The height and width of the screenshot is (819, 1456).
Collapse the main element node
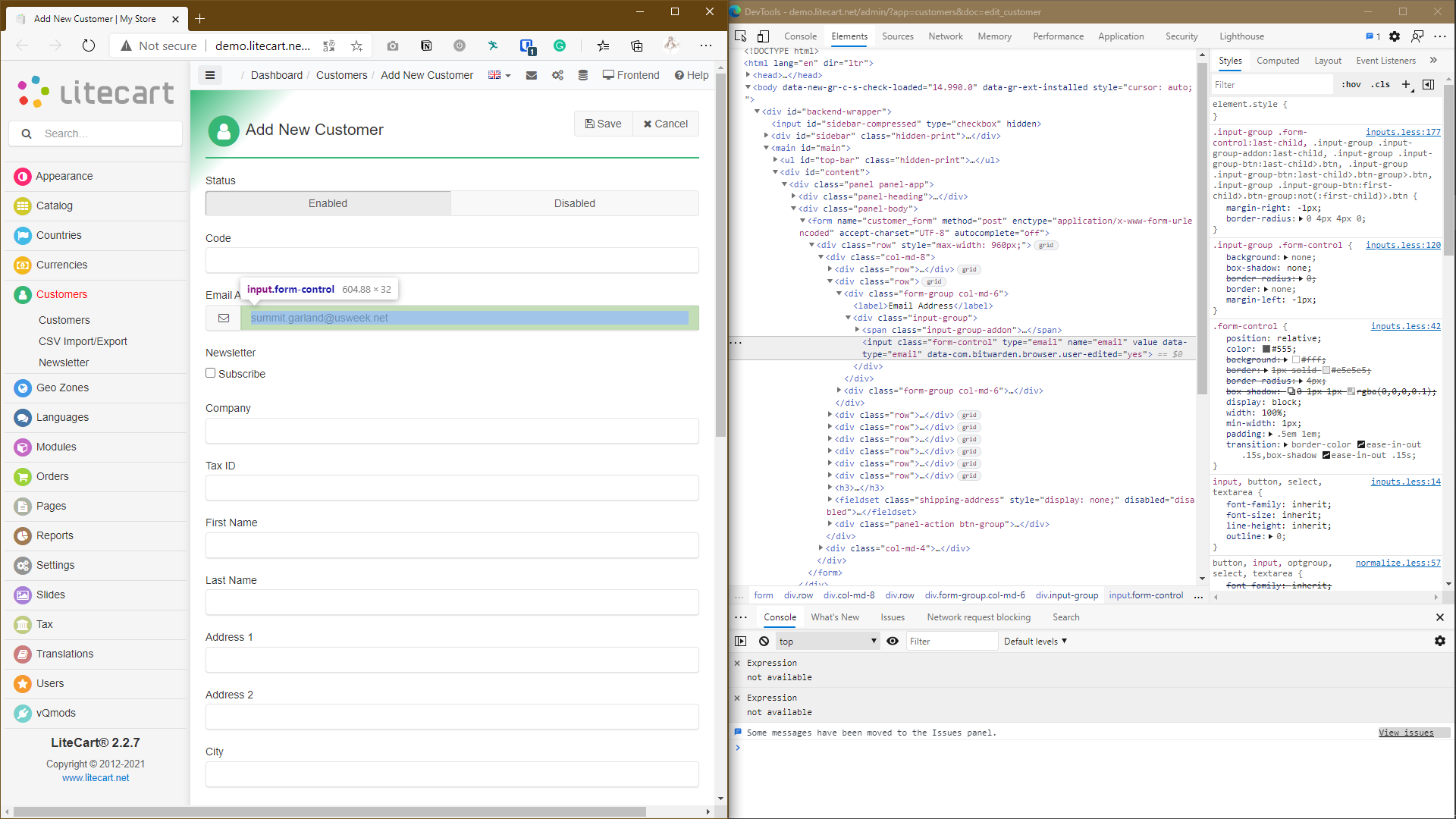pyautogui.click(x=766, y=148)
